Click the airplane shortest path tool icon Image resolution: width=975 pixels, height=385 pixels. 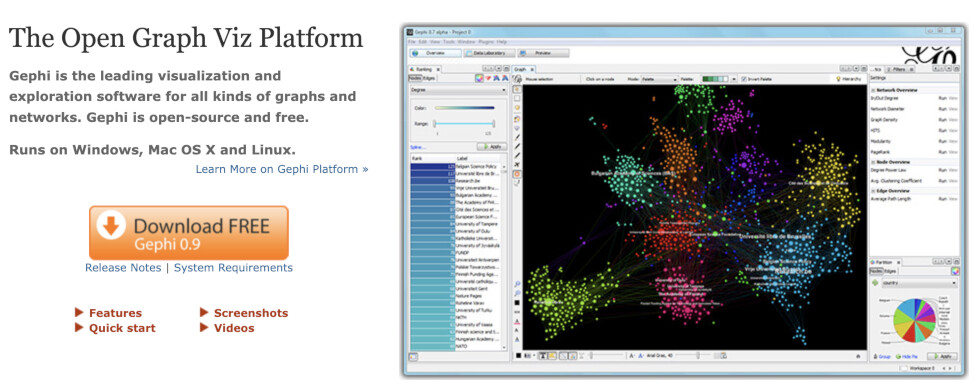tap(517, 164)
